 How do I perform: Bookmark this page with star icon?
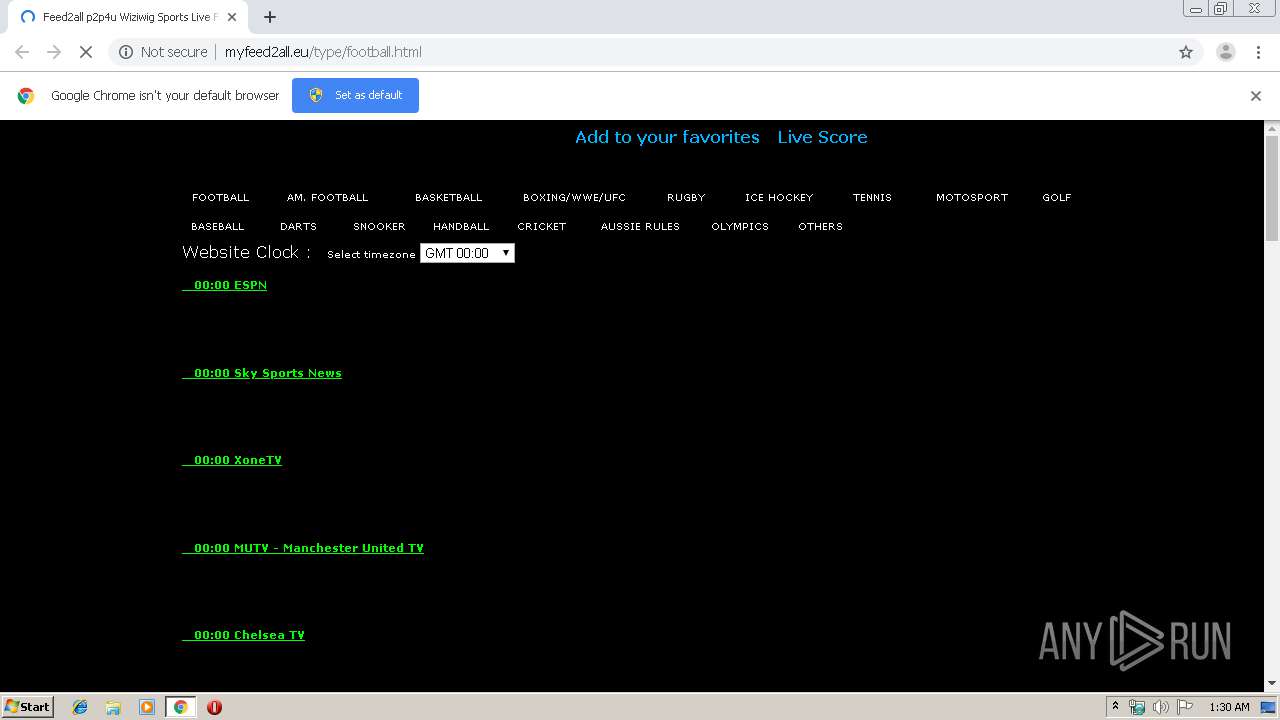pyautogui.click(x=1186, y=52)
